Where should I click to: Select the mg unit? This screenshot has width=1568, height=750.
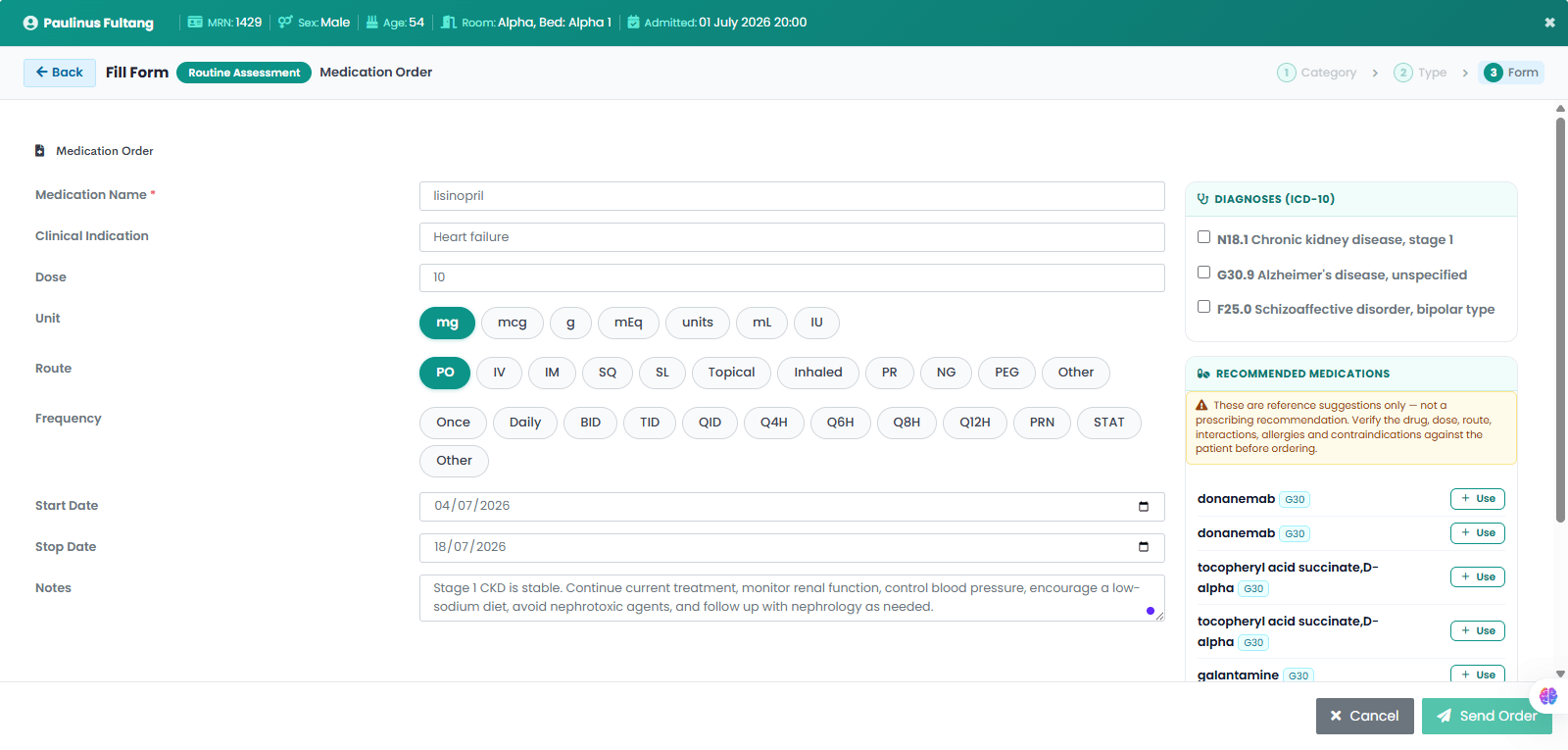[x=447, y=323]
